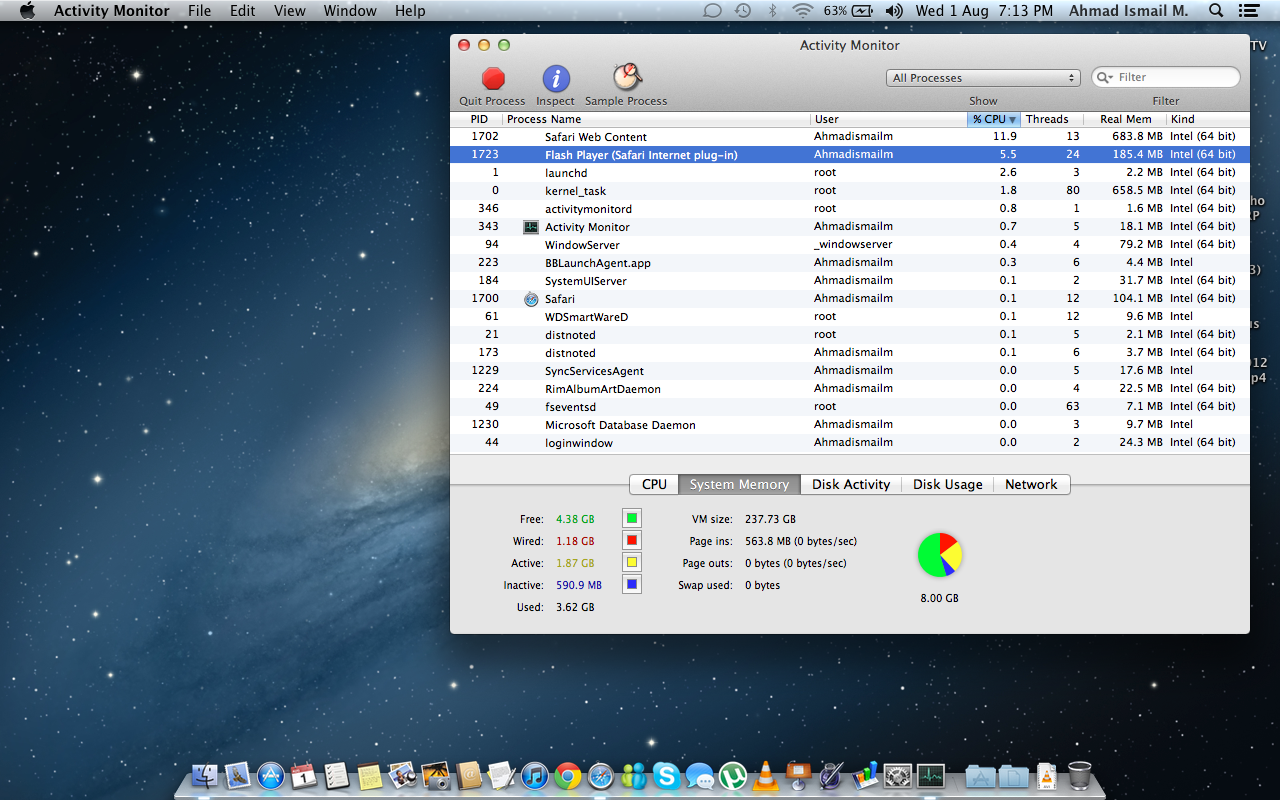Image resolution: width=1280 pixels, height=800 pixels.
Task: Open Calendar from the Dock
Action: [304, 775]
